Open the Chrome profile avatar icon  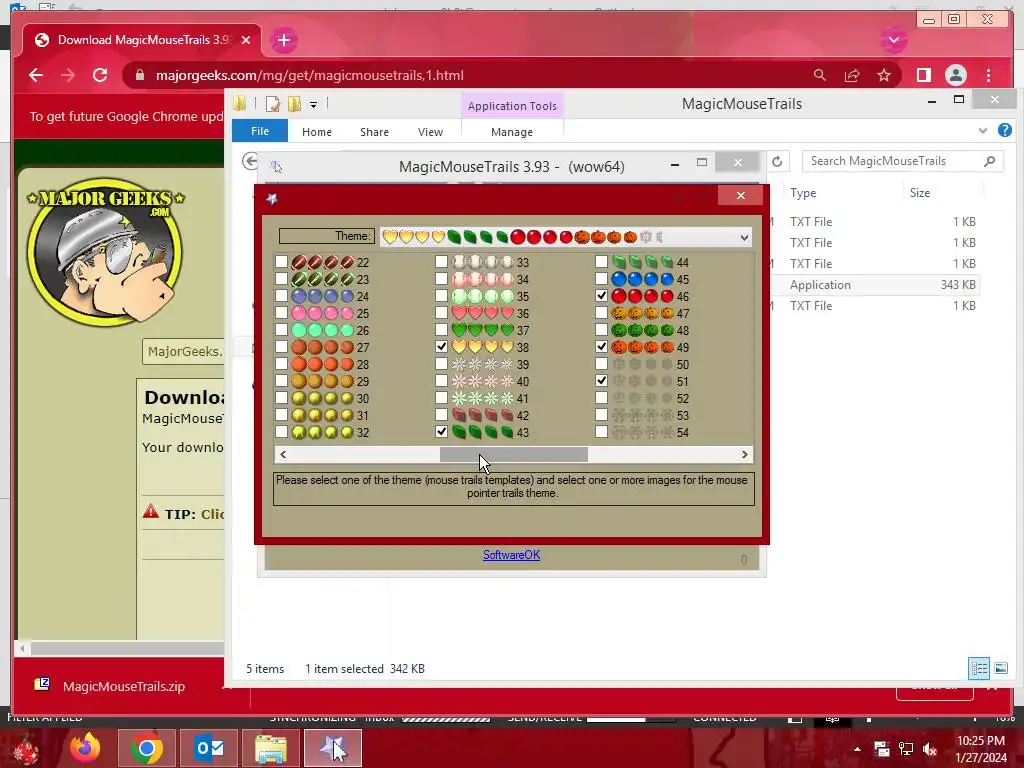point(955,75)
